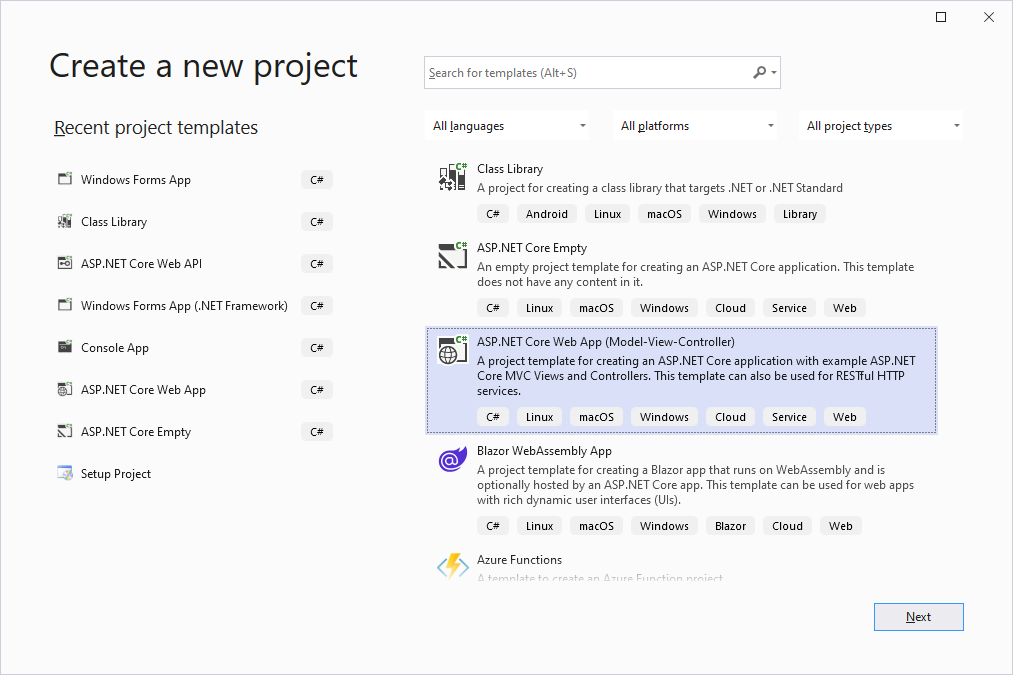Image resolution: width=1013 pixels, height=675 pixels.
Task: Click the Windows Forms App icon in recent templates
Action: [65, 179]
